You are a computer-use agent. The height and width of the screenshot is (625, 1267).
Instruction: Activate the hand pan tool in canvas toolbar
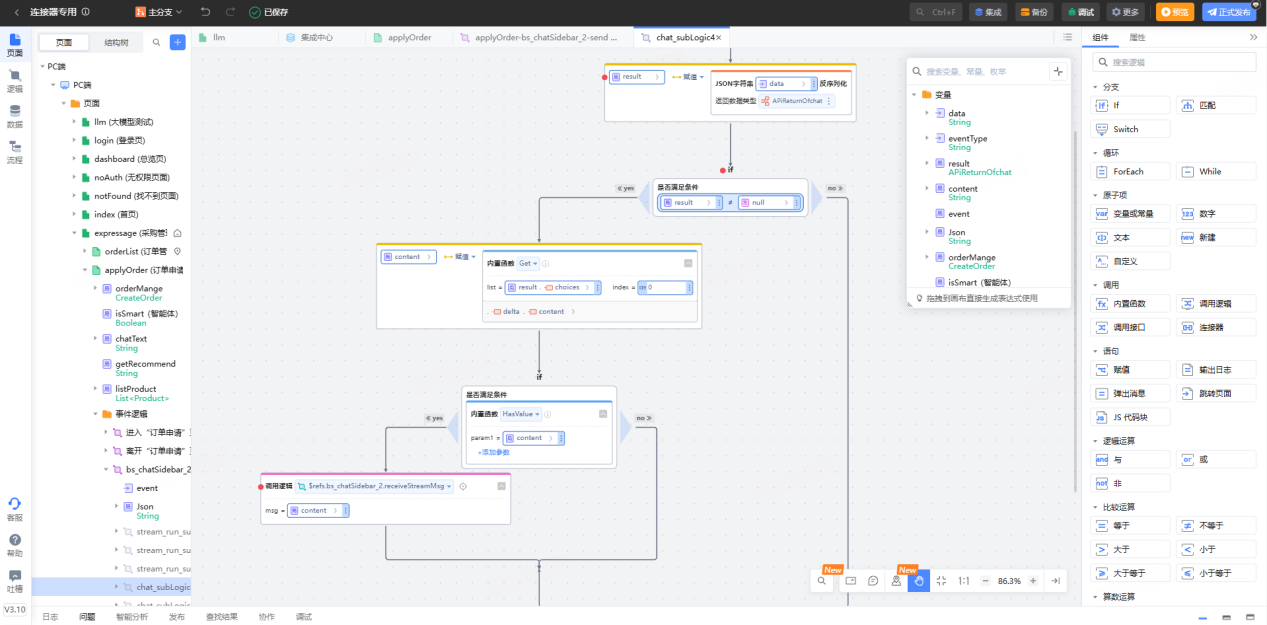[x=919, y=580]
